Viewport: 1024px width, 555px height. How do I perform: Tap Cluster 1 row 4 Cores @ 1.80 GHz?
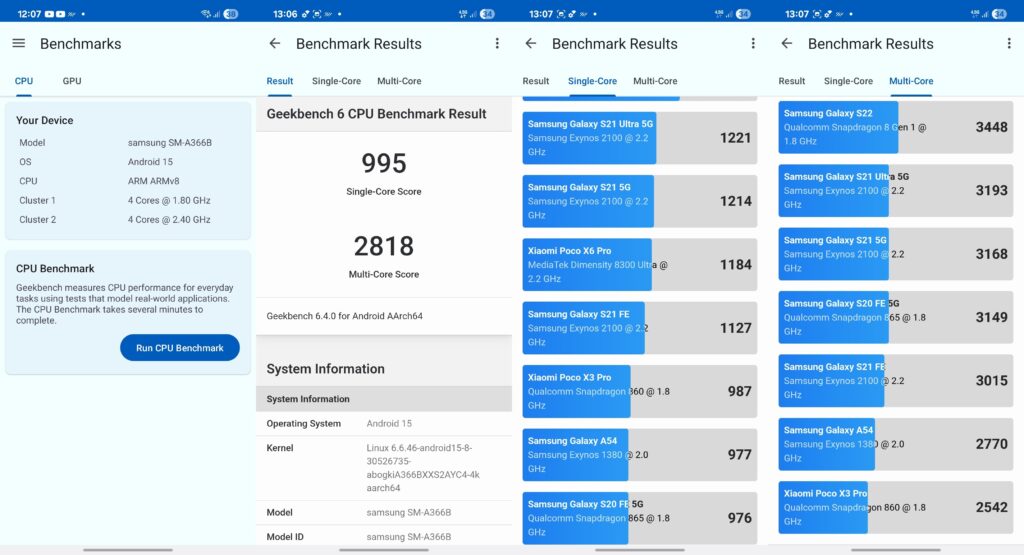[x=128, y=200]
